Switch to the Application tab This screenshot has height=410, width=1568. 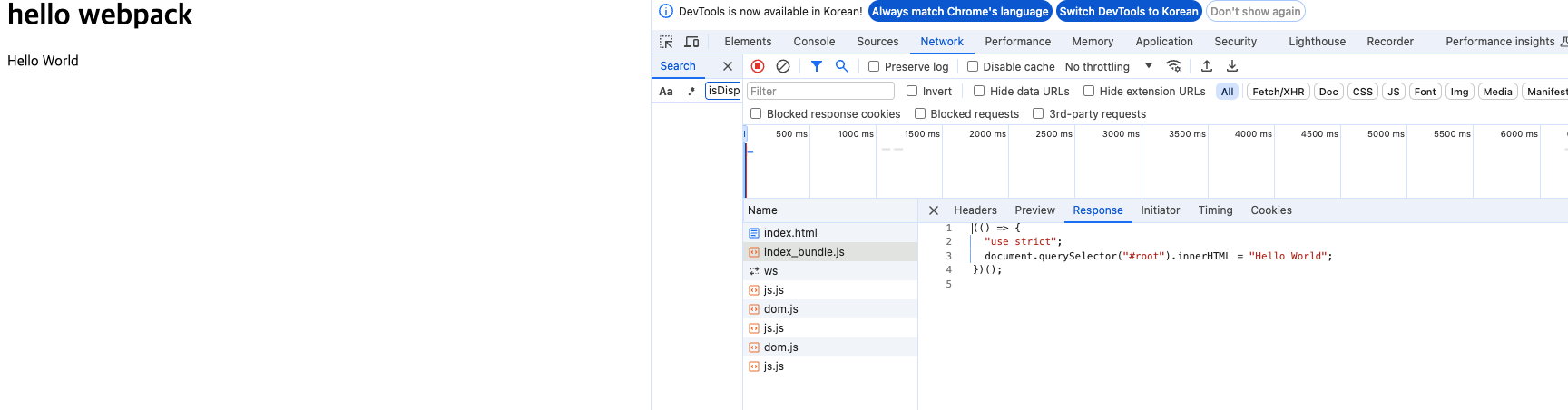[x=1164, y=42]
